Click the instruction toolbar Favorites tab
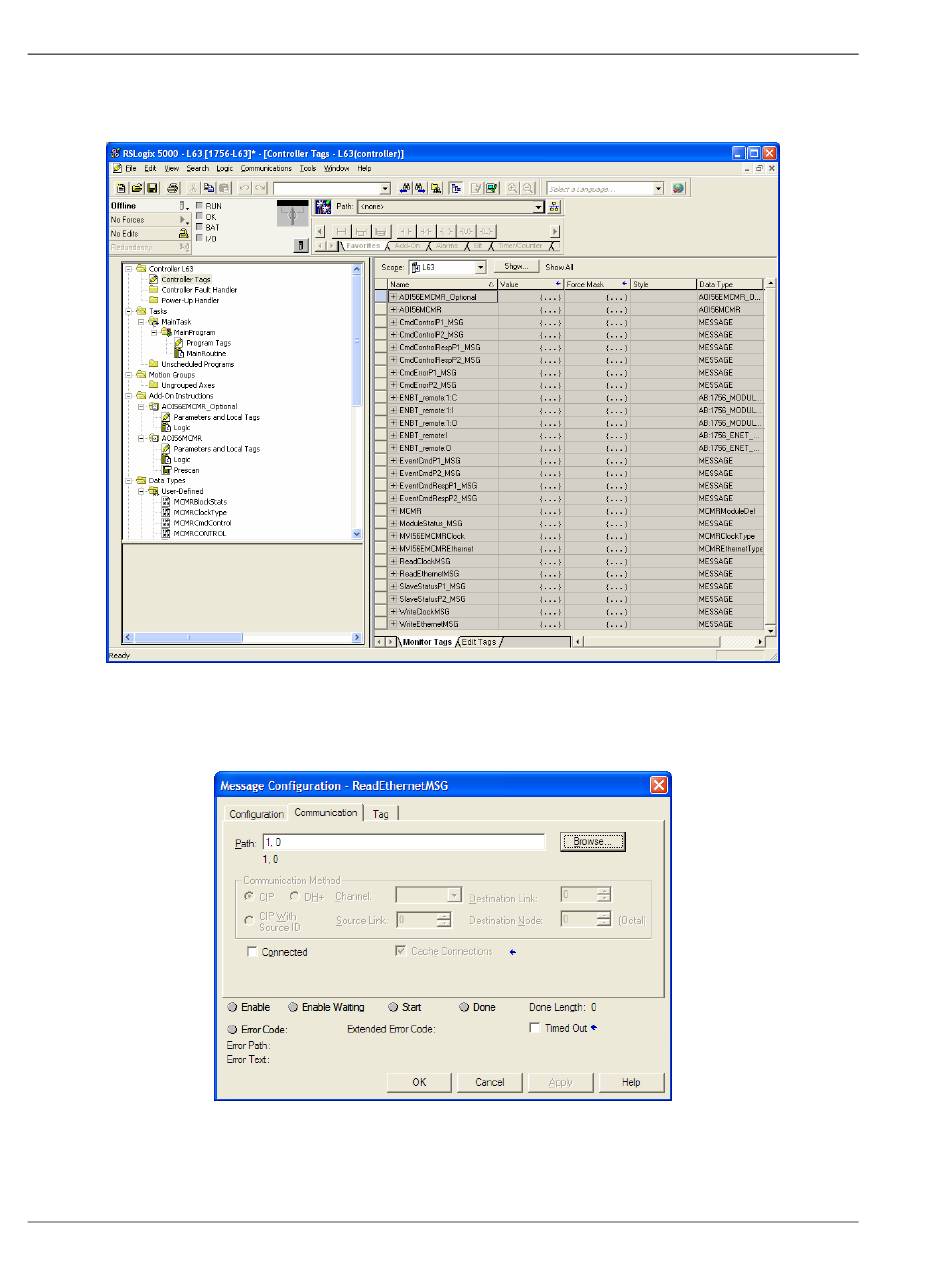This screenshot has height=1267, width=950. [x=364, y=246]
